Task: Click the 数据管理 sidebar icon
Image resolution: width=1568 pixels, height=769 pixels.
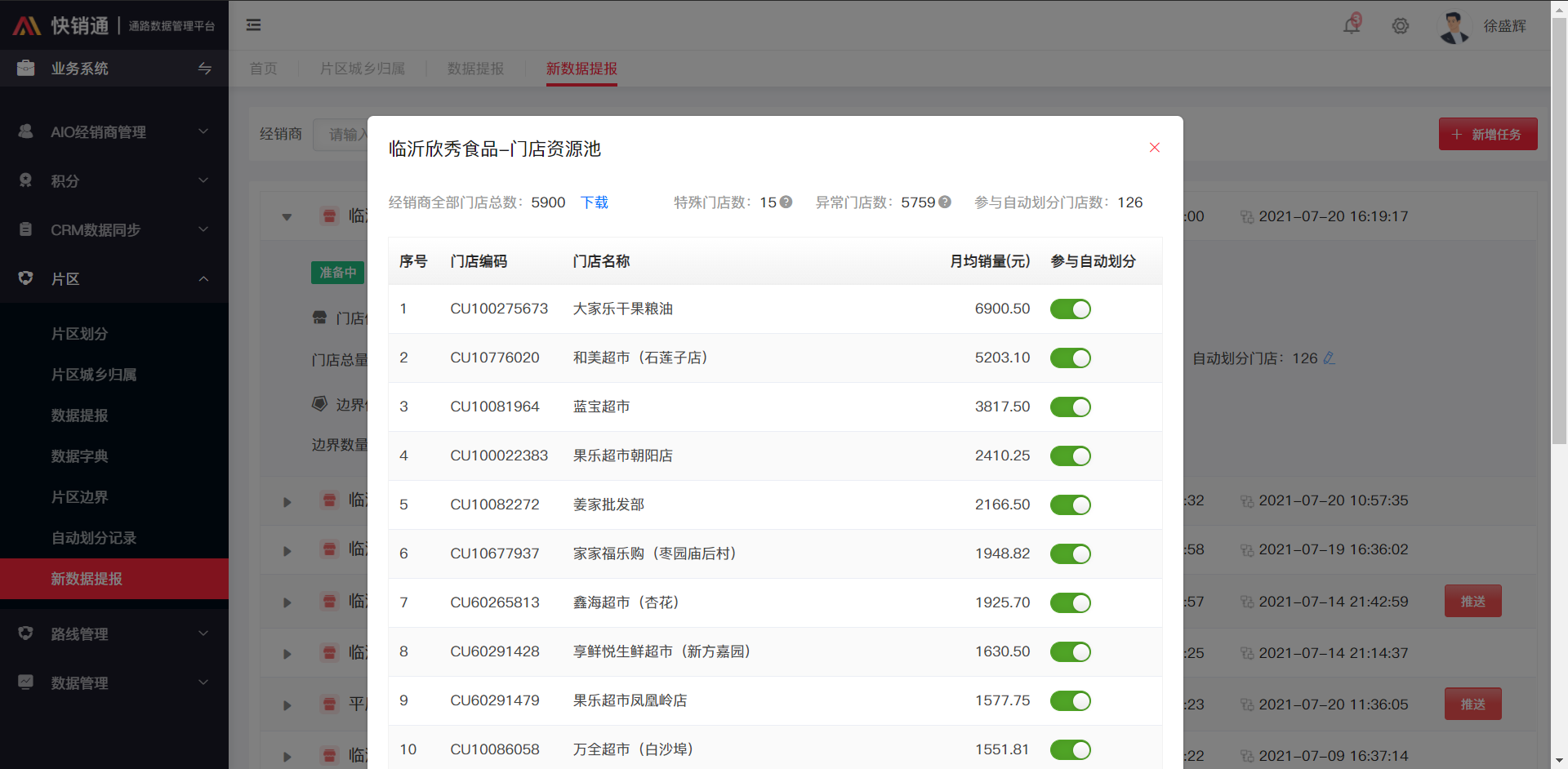Action: pyautogui.click(x=26, y=682)
